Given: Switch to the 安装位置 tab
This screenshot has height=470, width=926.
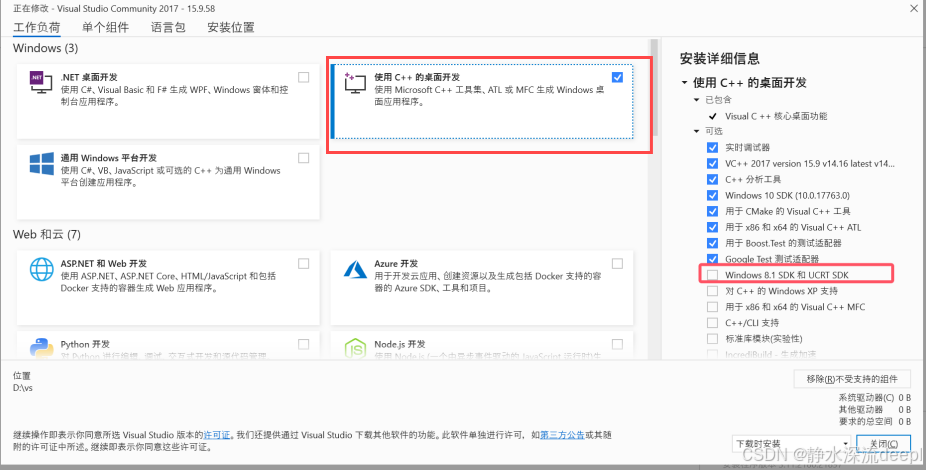Looking at the screenshot, I should pyautogui.click(x=231, y=27).
